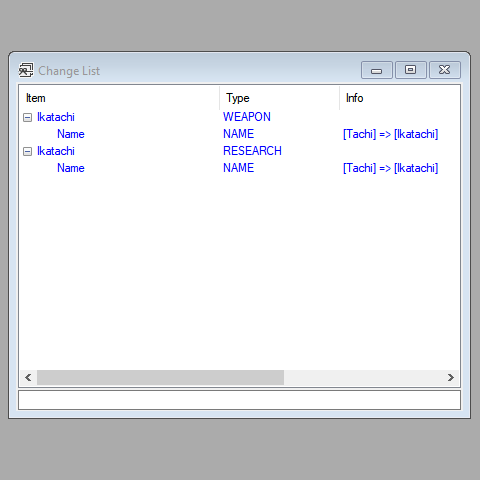Select the Ikatachi research item
This screenshot has width=480, height=480.
coord(56,151)
